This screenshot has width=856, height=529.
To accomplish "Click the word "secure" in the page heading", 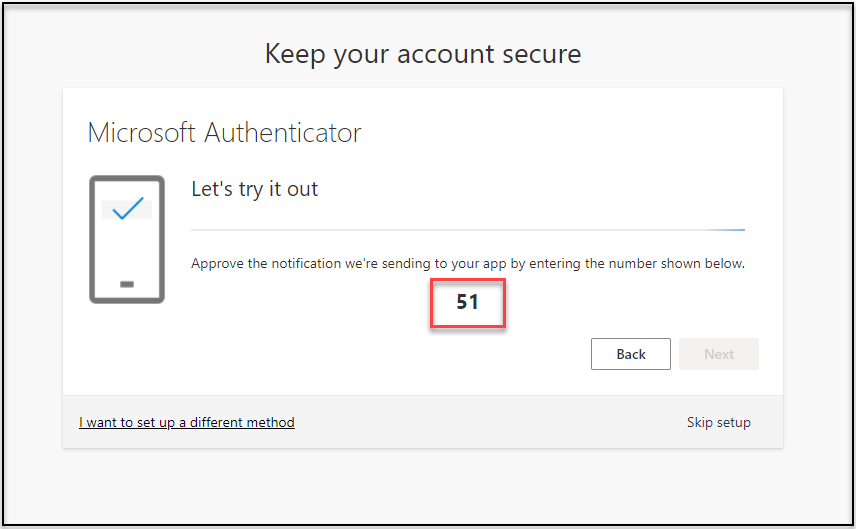I will click(x=540, y=53).
